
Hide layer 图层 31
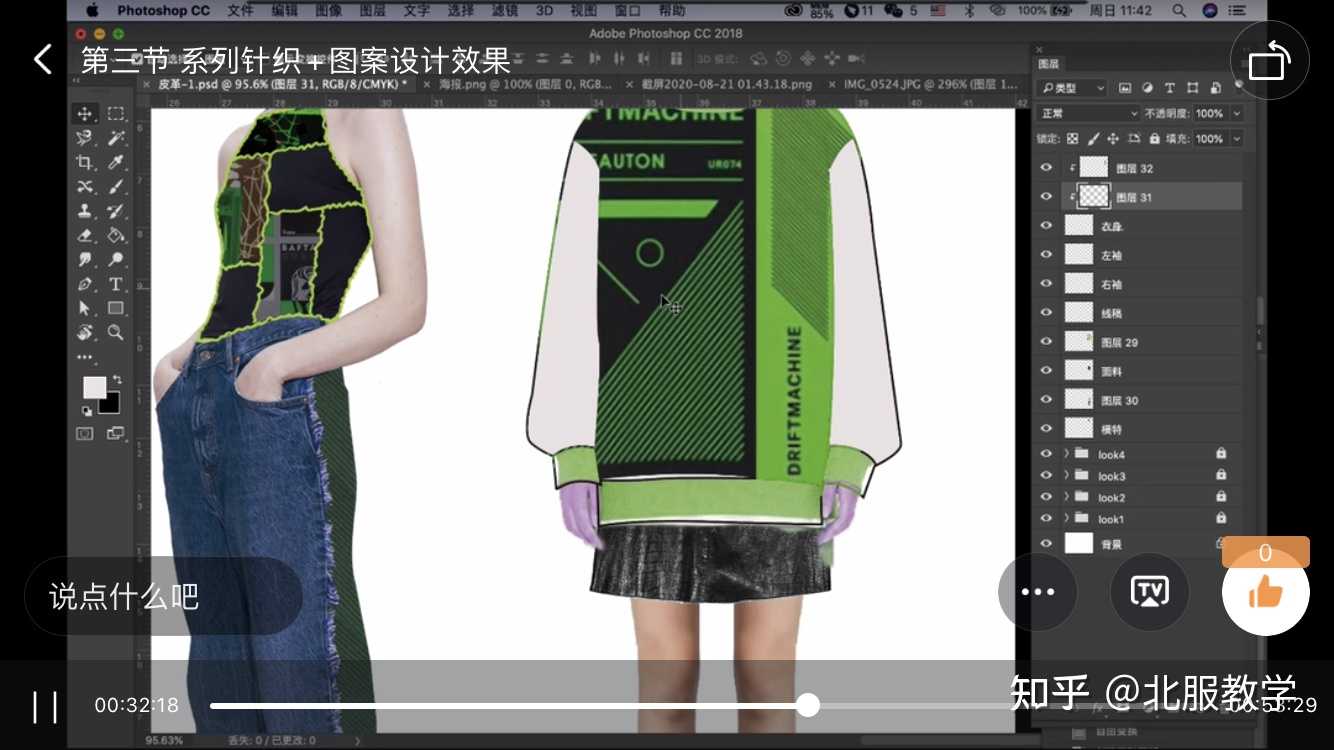click(x=1046, y=197)
